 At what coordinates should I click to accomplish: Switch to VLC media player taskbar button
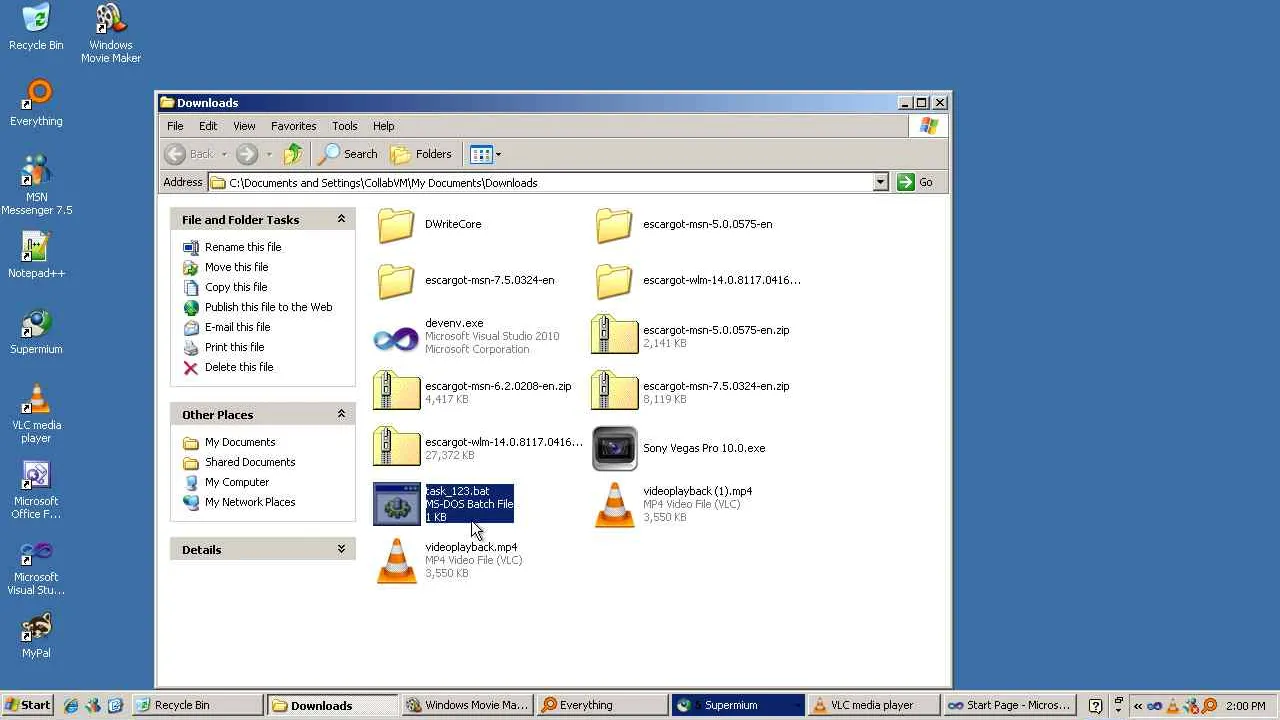pyautogui.click(x=873, y=705)
